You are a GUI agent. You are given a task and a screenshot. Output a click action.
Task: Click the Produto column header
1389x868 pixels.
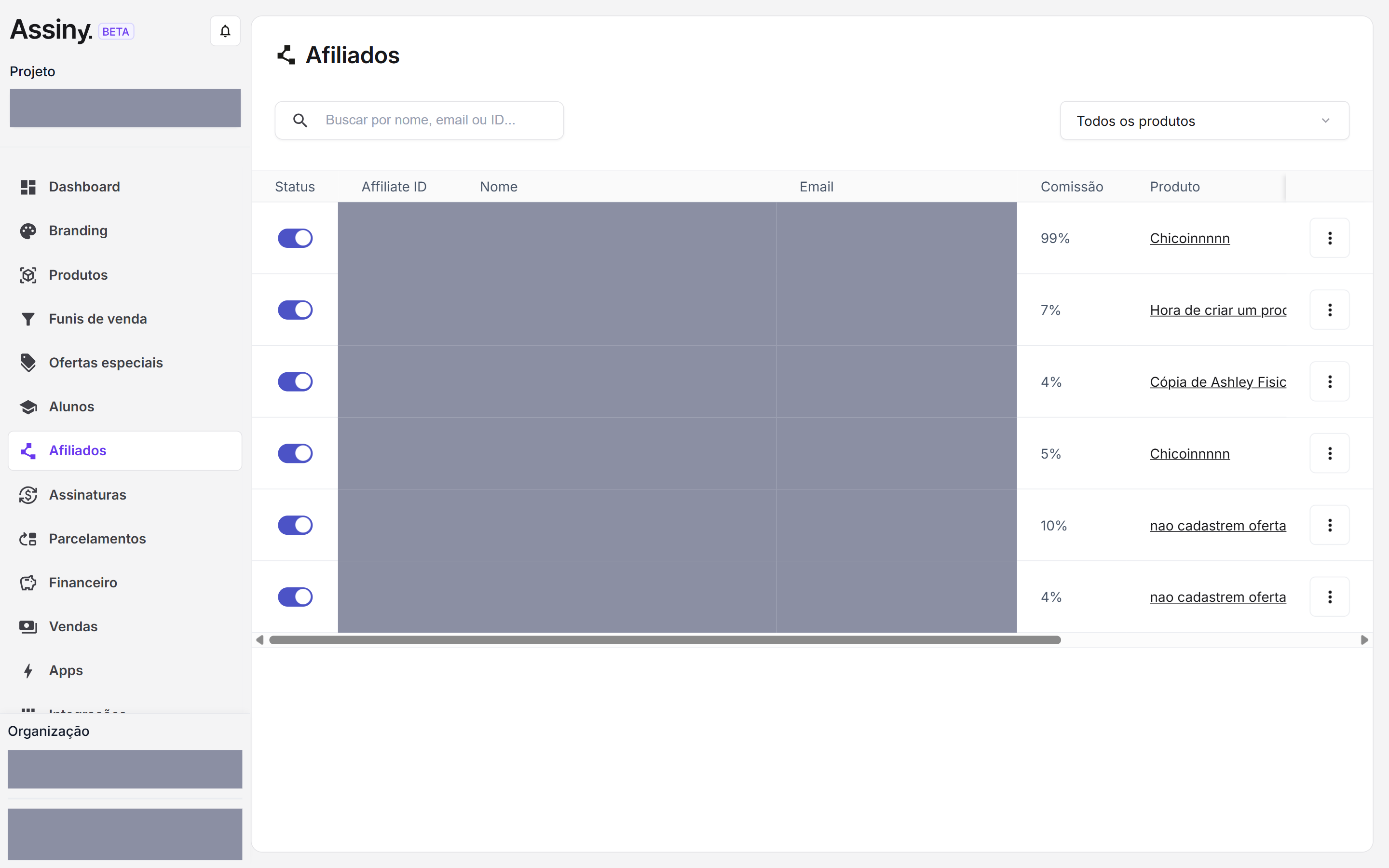[x=1174, y=187]
